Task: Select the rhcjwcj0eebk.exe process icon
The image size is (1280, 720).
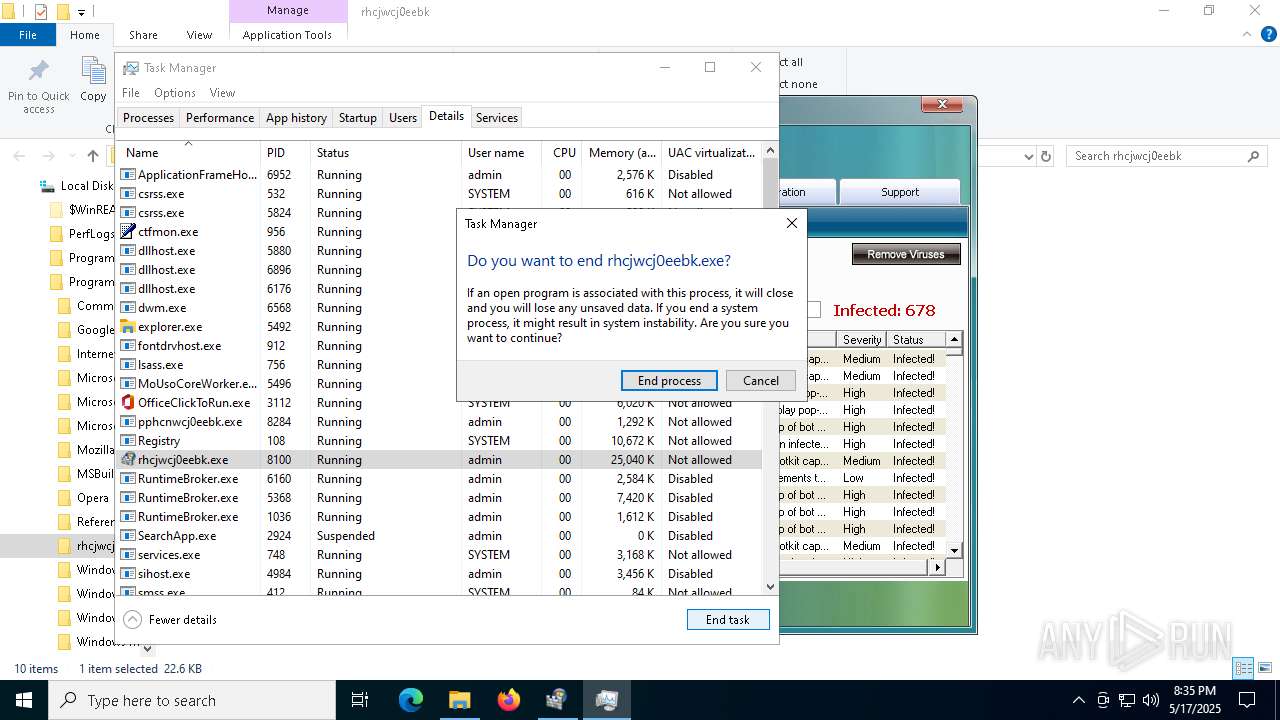Action: pyautogui.click(x=128, y=460)
